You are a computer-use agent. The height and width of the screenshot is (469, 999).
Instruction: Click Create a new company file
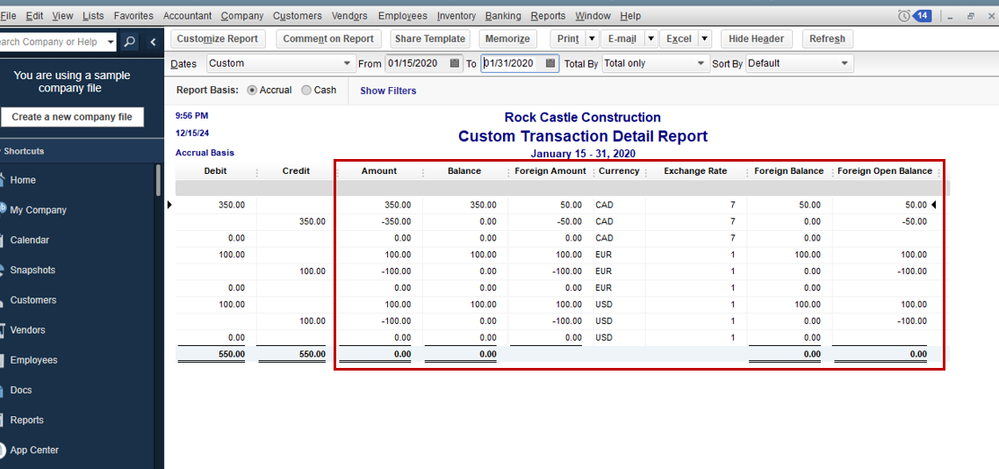[x=72, y=117]
